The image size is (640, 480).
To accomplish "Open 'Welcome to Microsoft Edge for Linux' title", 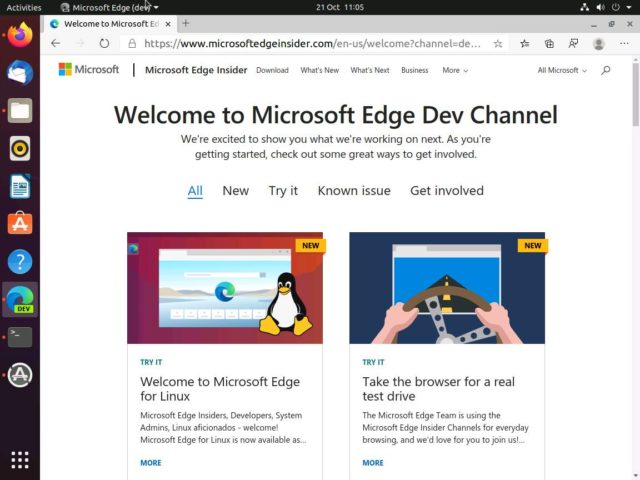I will click(x=220, y=389).
